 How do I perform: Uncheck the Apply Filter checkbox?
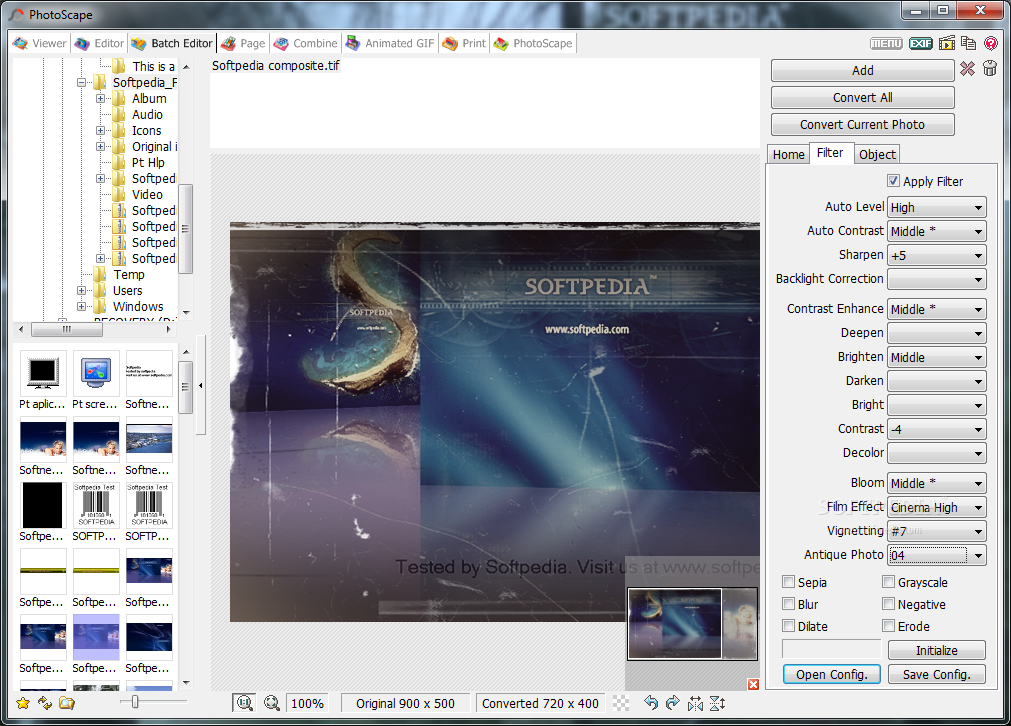pyautogui.click(x=893, y=181)
